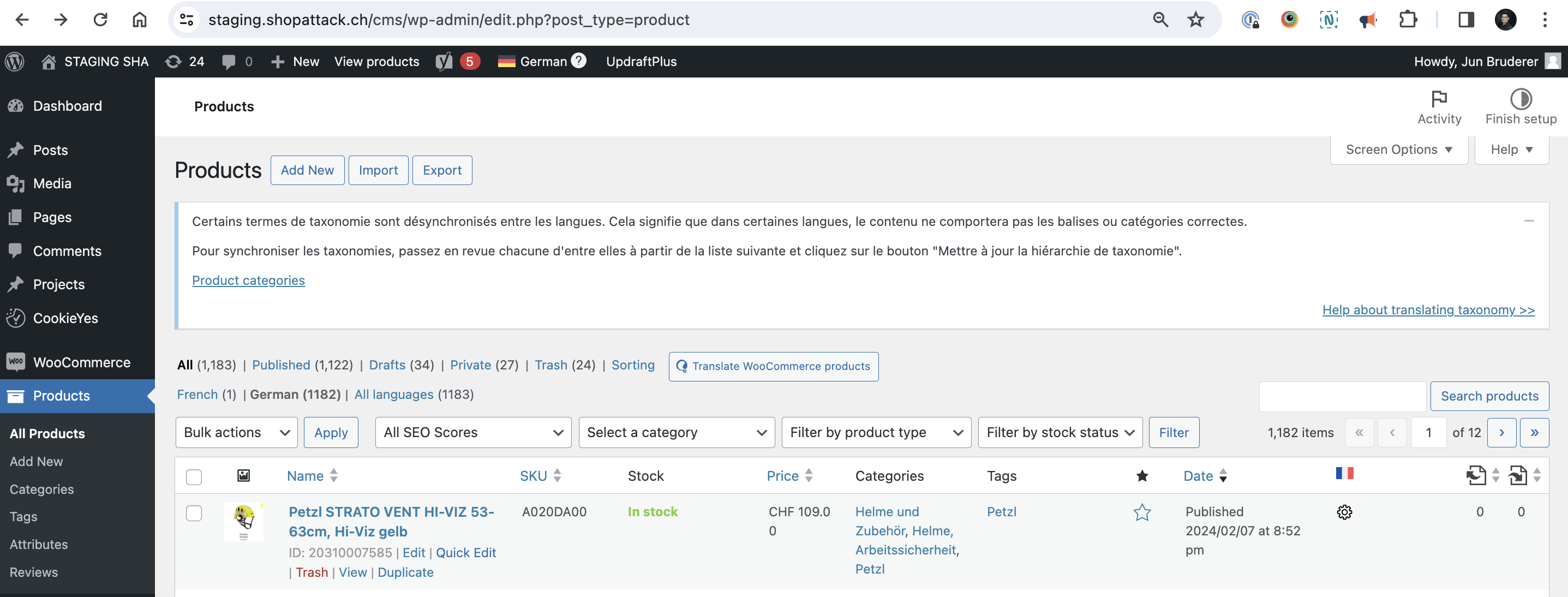
Task: Open the Yoast SEO notifications icon
Action: click(458, 62)
